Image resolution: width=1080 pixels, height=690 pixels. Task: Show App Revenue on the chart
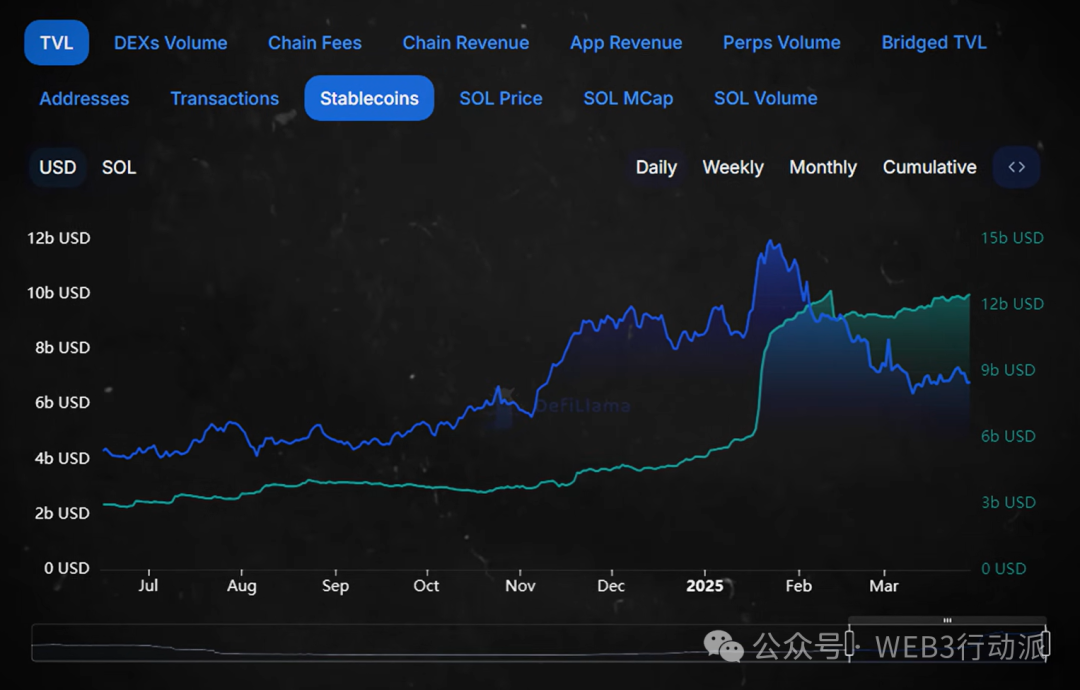tap(626, 43)
